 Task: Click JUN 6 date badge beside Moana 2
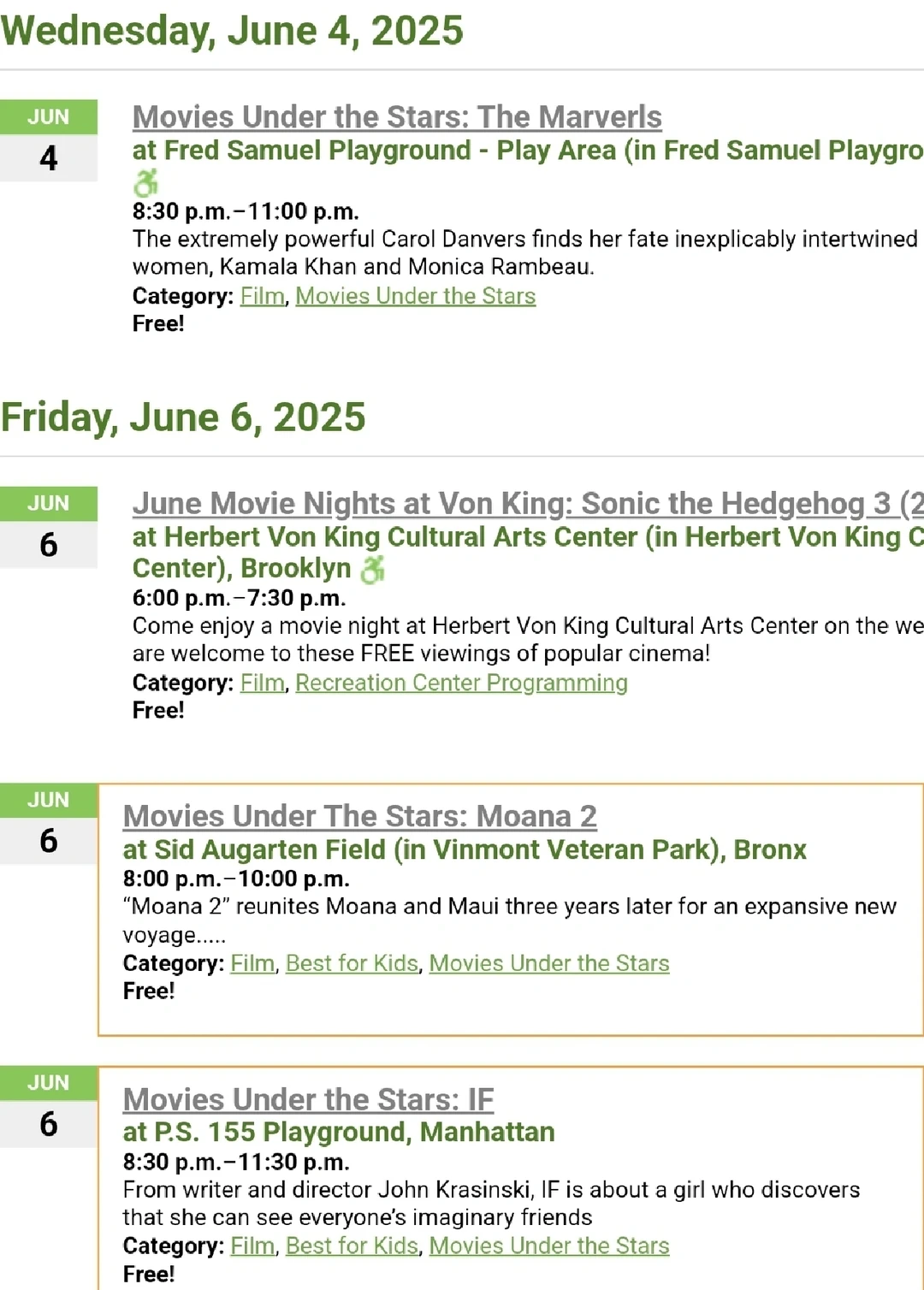pos(49,823)
